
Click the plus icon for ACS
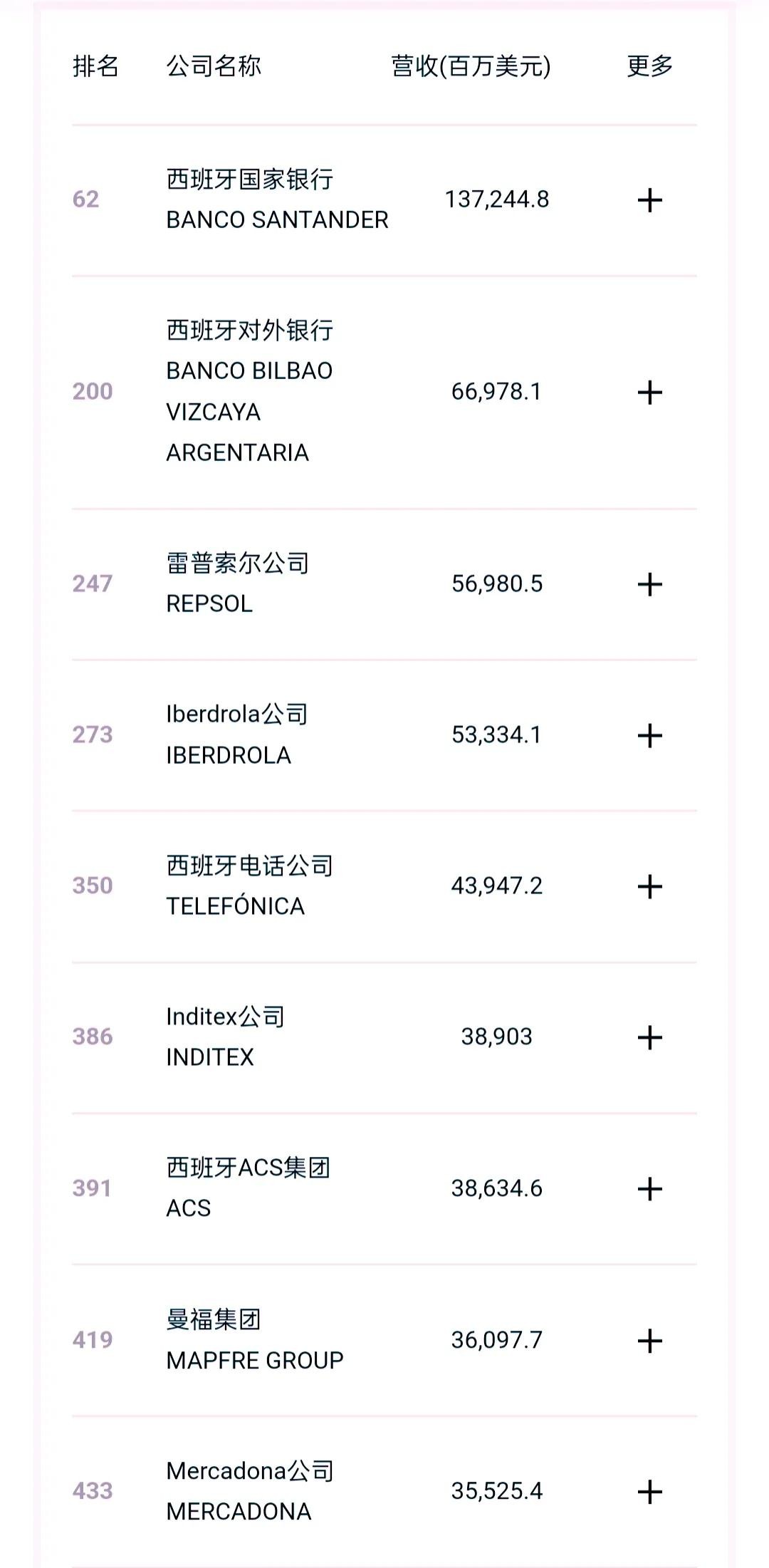tap(649, 1189)
